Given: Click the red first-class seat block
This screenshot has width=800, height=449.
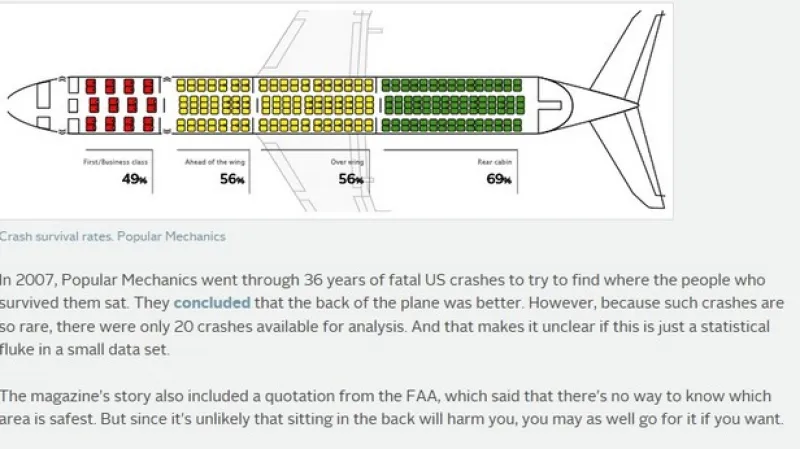Looking at the screenshot, I should [x=121, y=104].
